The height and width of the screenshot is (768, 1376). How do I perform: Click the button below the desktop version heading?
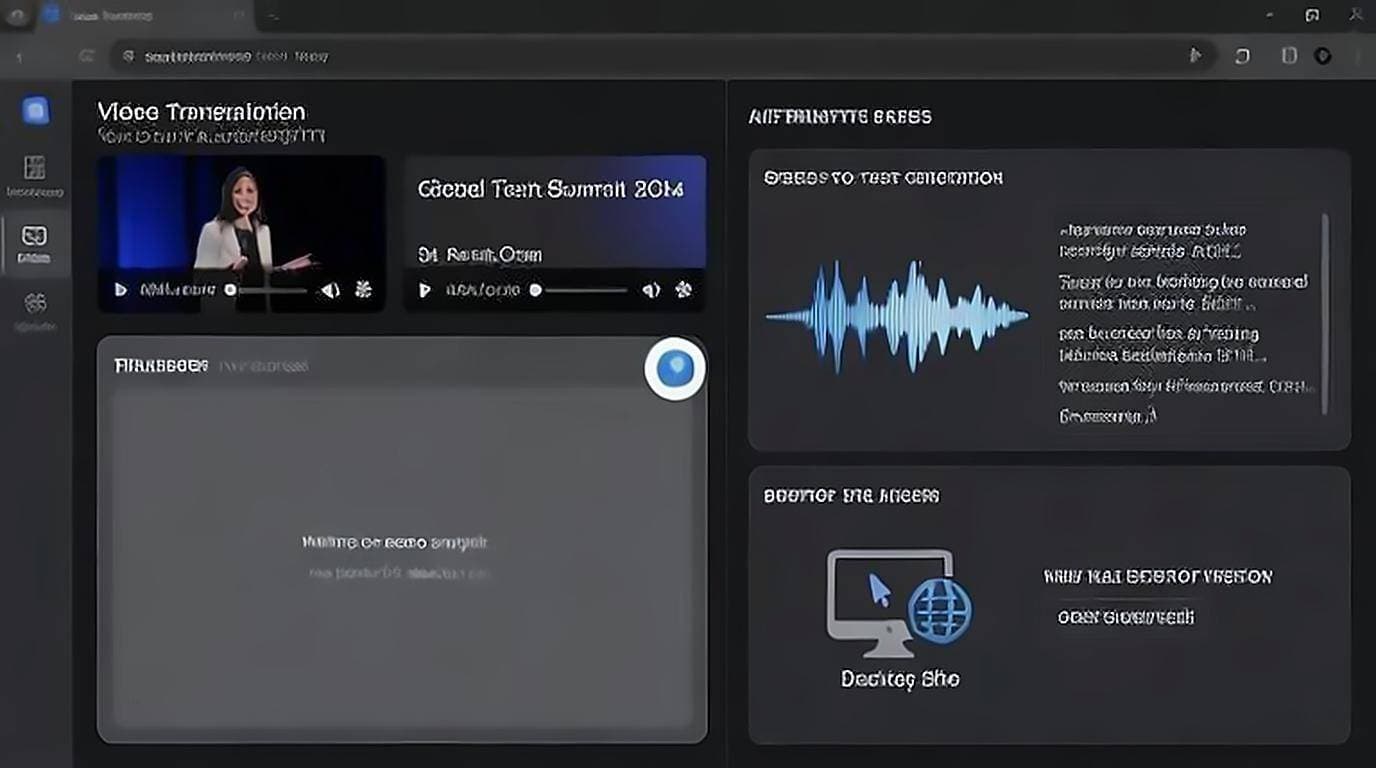[1126, 617]
